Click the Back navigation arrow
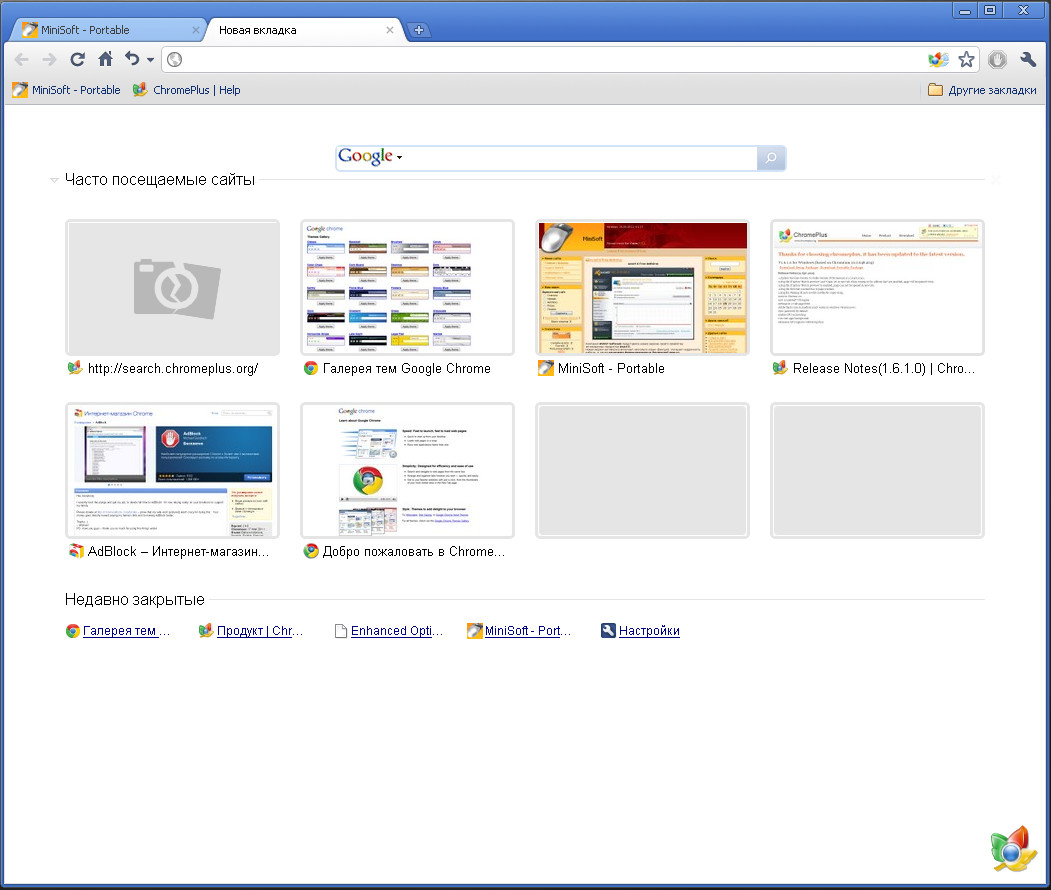The height and width of the screenshot is (890, 1051). coord(21,60)
